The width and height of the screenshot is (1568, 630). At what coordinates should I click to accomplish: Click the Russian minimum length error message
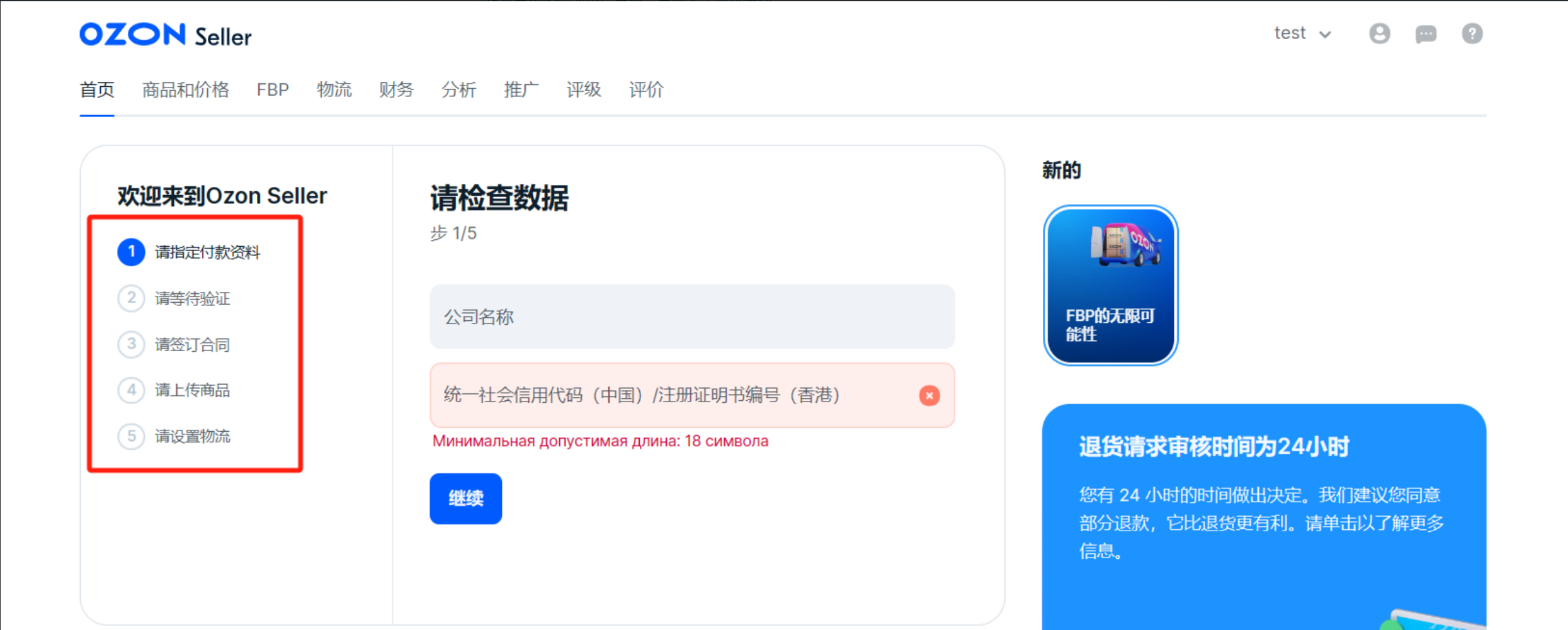[600, 441]
